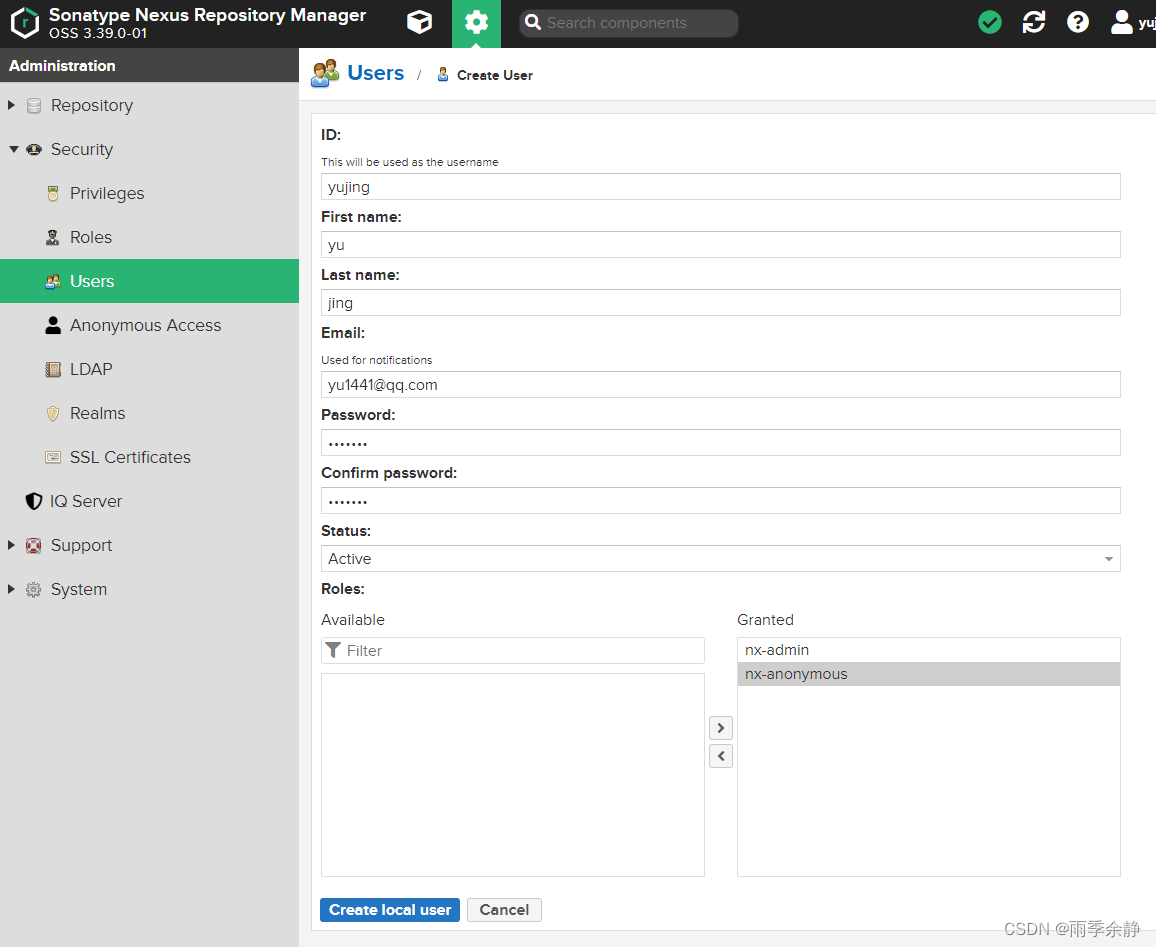Click the refresh icon in header

(x=1034, y=23)
